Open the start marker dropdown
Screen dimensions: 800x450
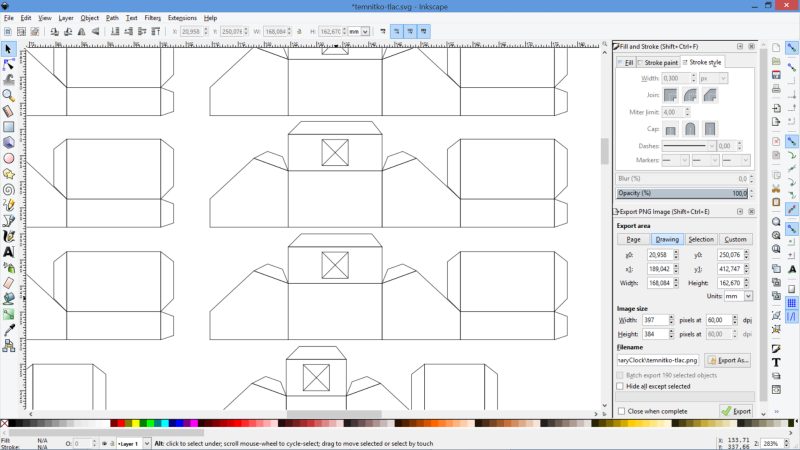675,160
